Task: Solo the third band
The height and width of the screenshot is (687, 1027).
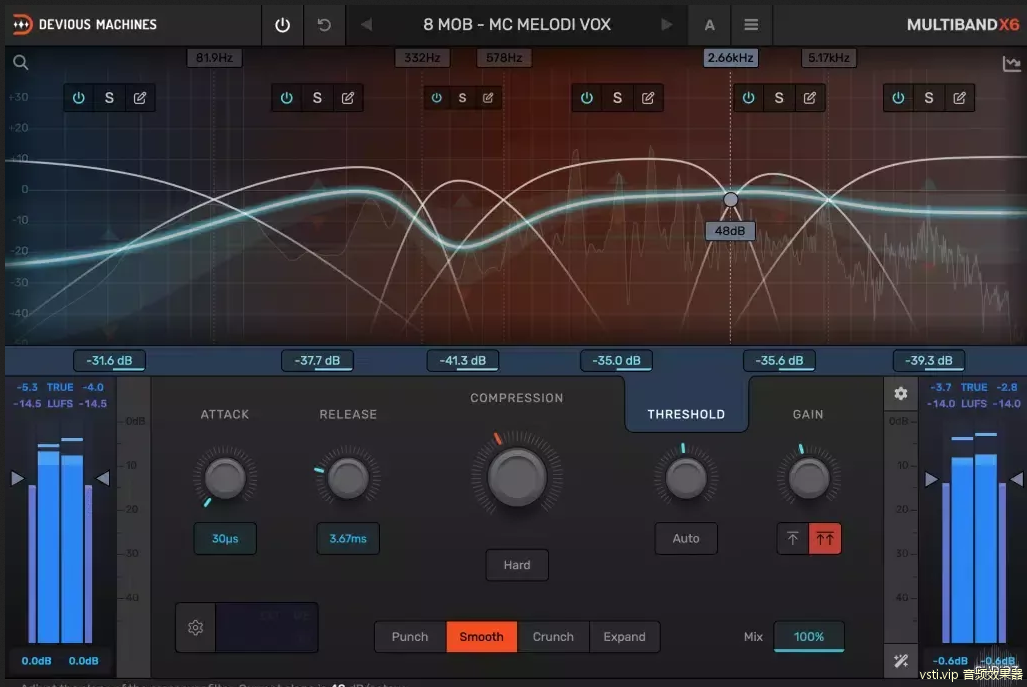Action: pyautogui.click(x=462, y=98)
